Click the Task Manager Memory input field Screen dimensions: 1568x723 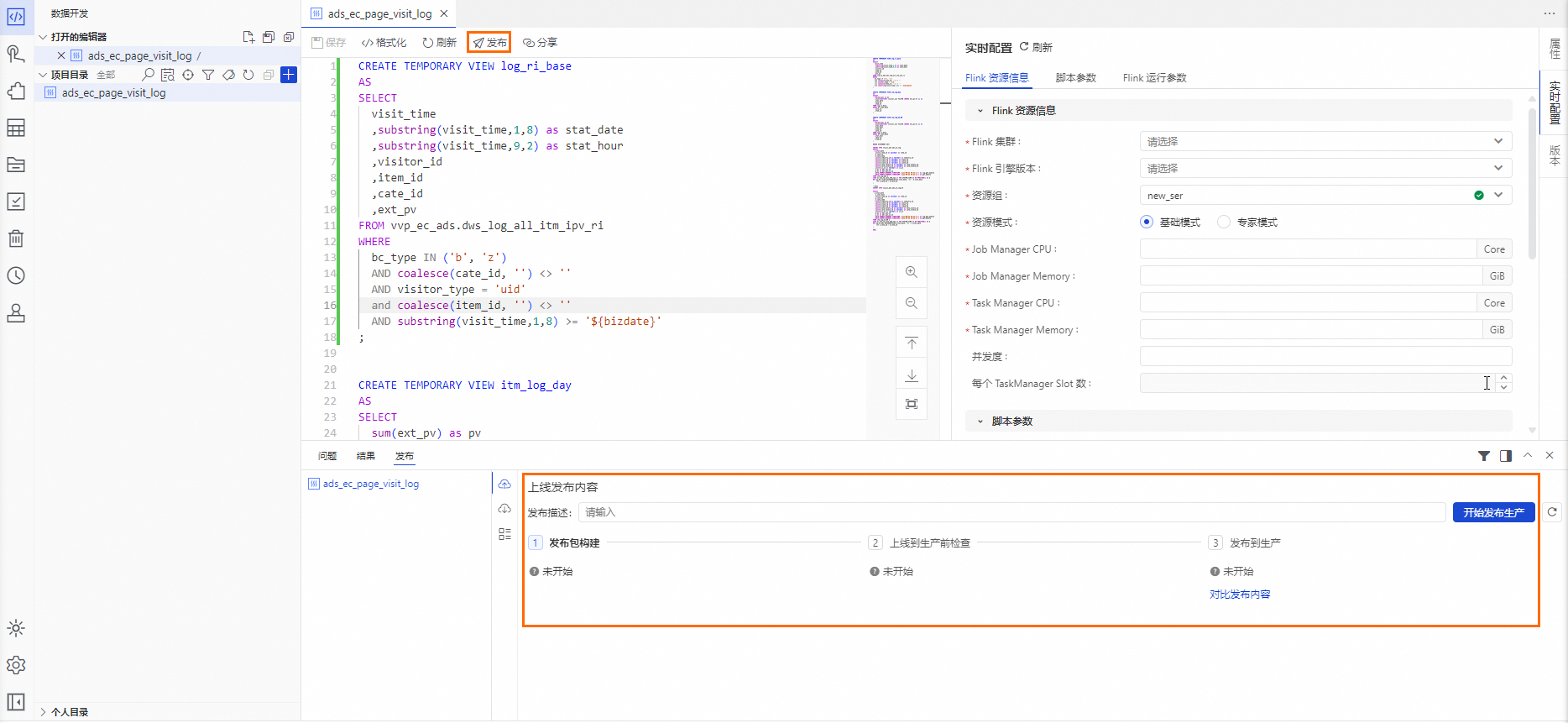[1311, 329]
